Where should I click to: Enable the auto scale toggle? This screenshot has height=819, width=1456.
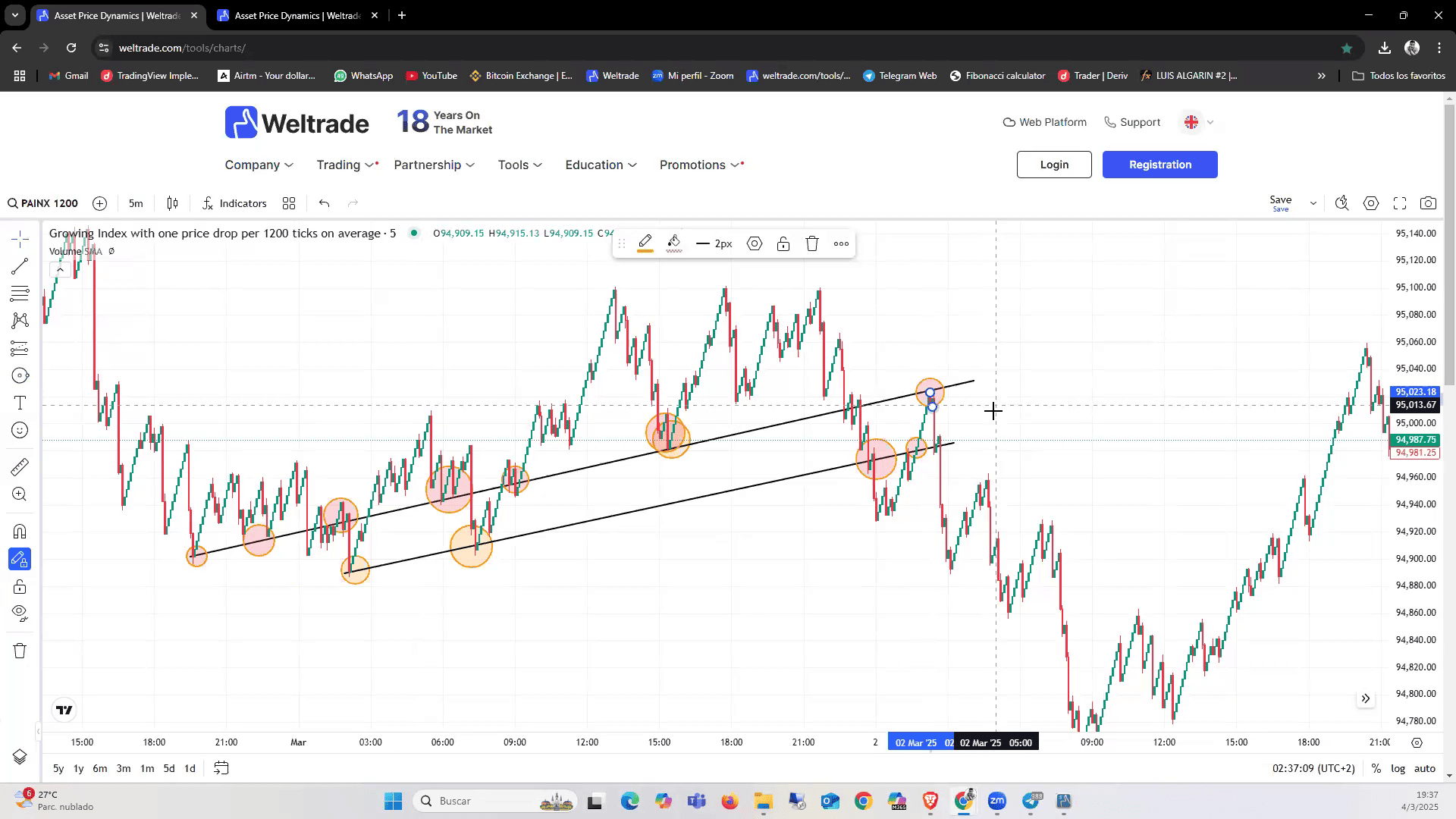click(1425, 768)
